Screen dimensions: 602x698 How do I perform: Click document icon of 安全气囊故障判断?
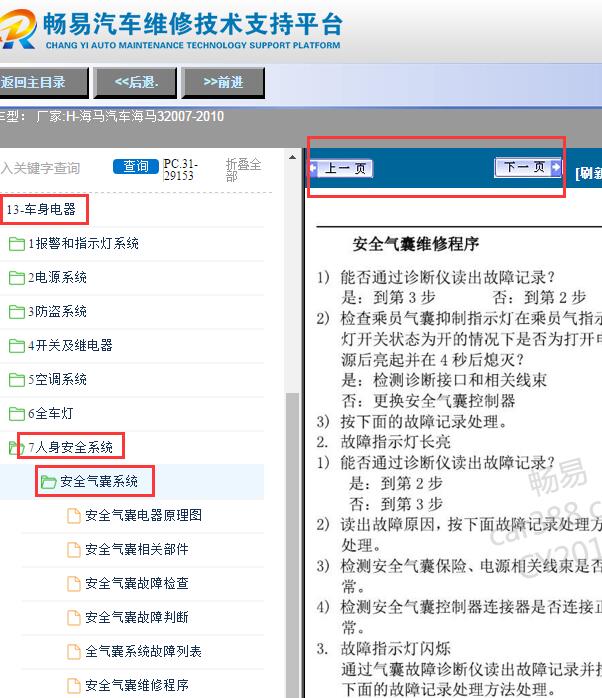[73, 617]
